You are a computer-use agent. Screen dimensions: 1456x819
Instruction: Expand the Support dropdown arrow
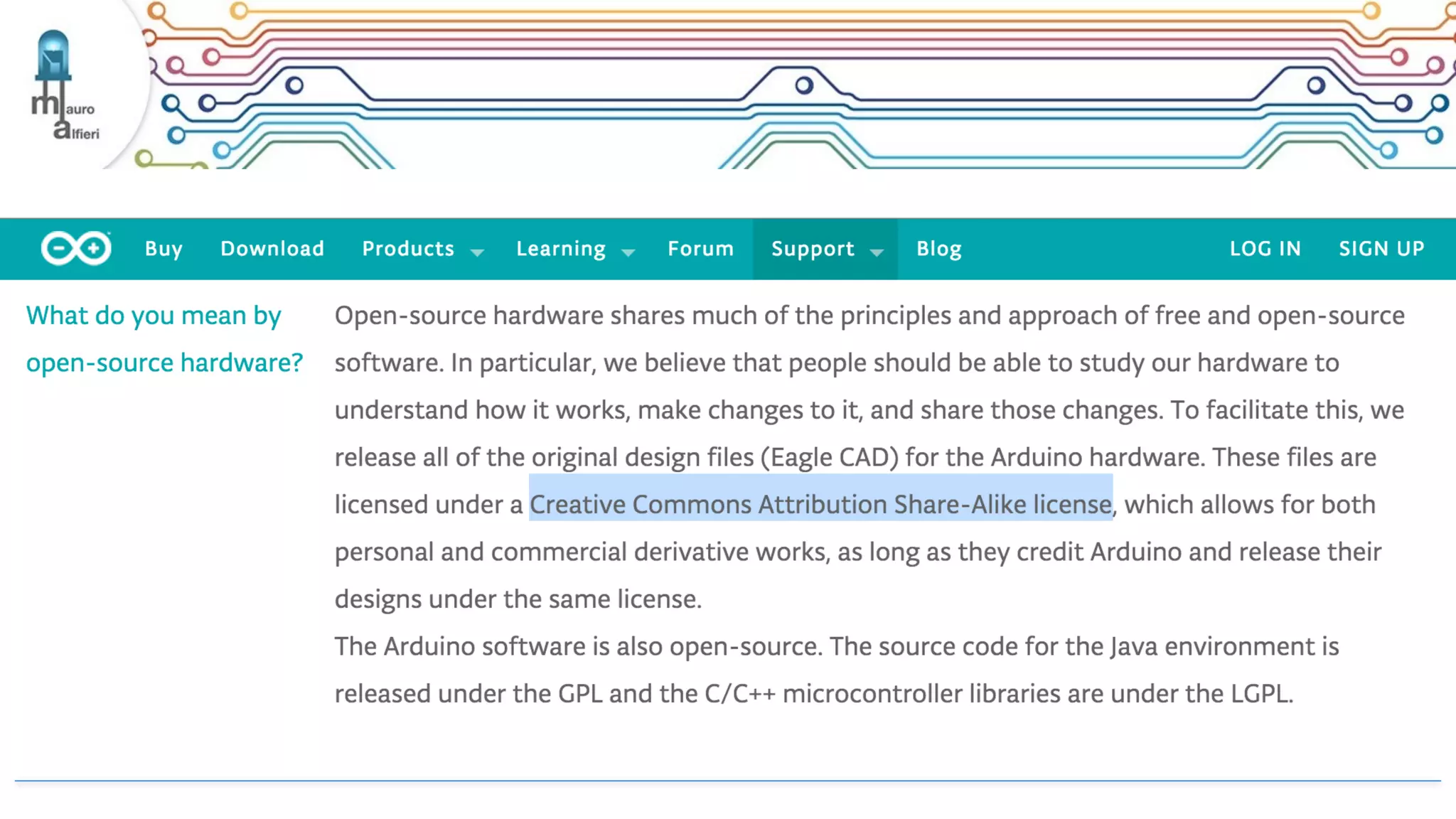click(877, 252)
